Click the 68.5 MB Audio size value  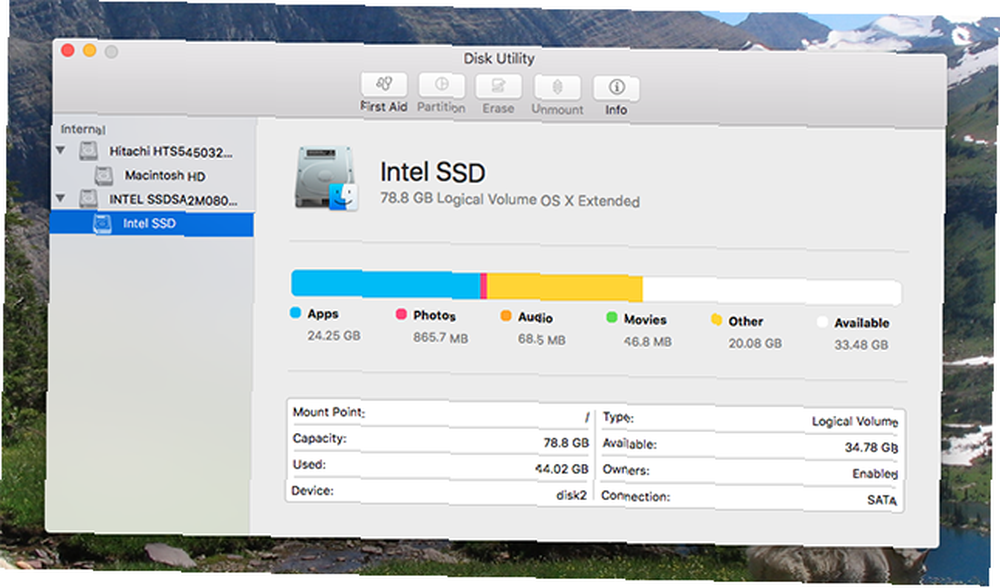pos(541,339)
